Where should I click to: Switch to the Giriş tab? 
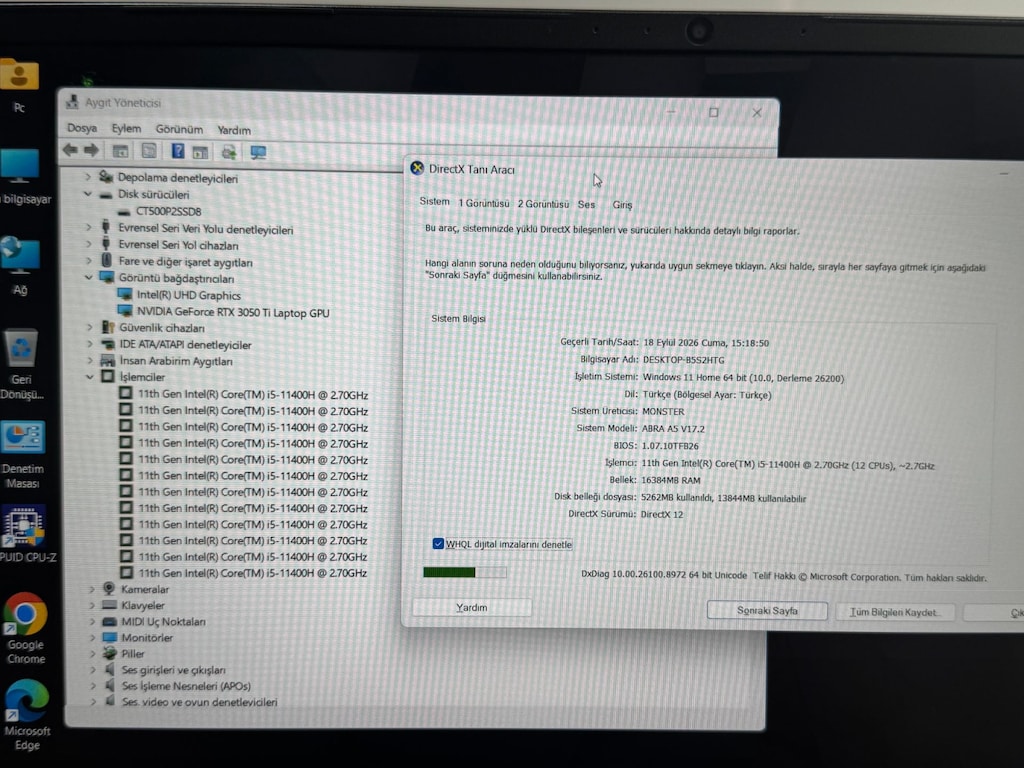[x=622, y=205]
